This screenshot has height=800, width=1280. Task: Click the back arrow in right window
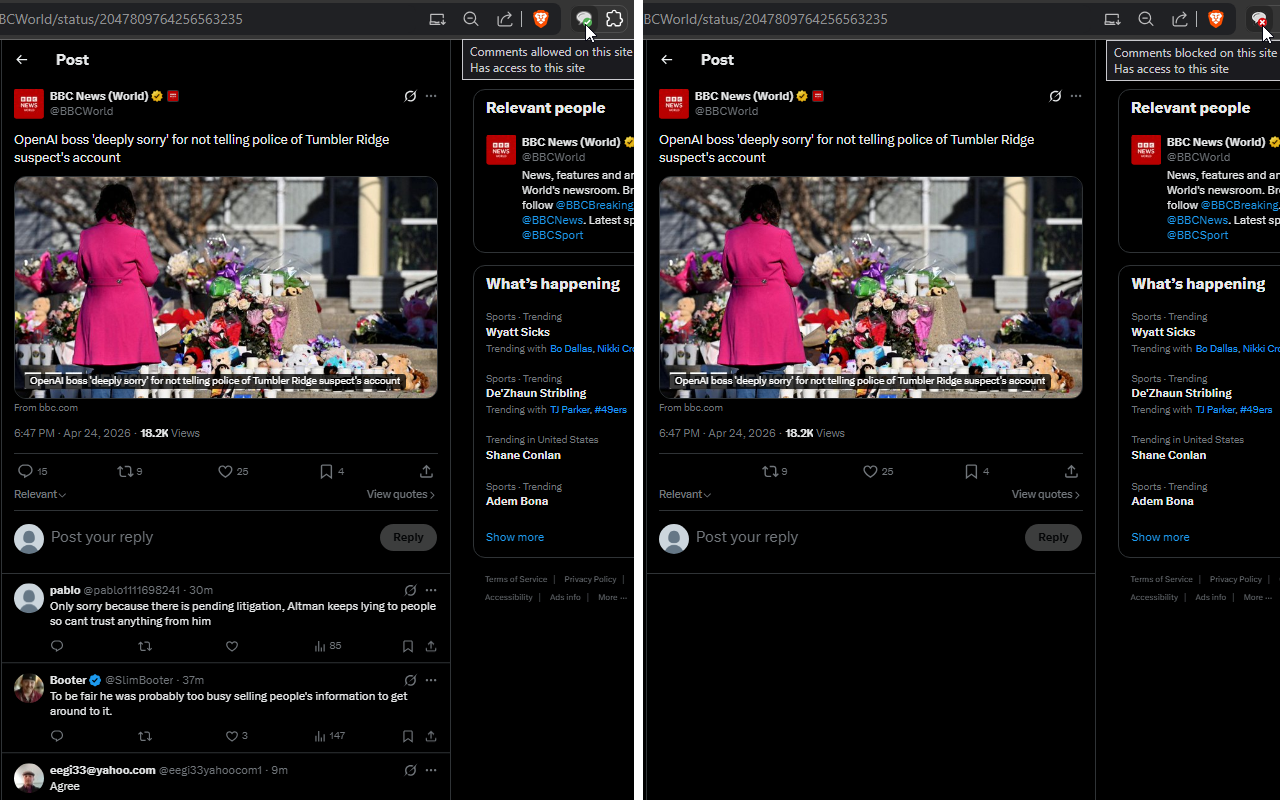click(x=667, y=60)
